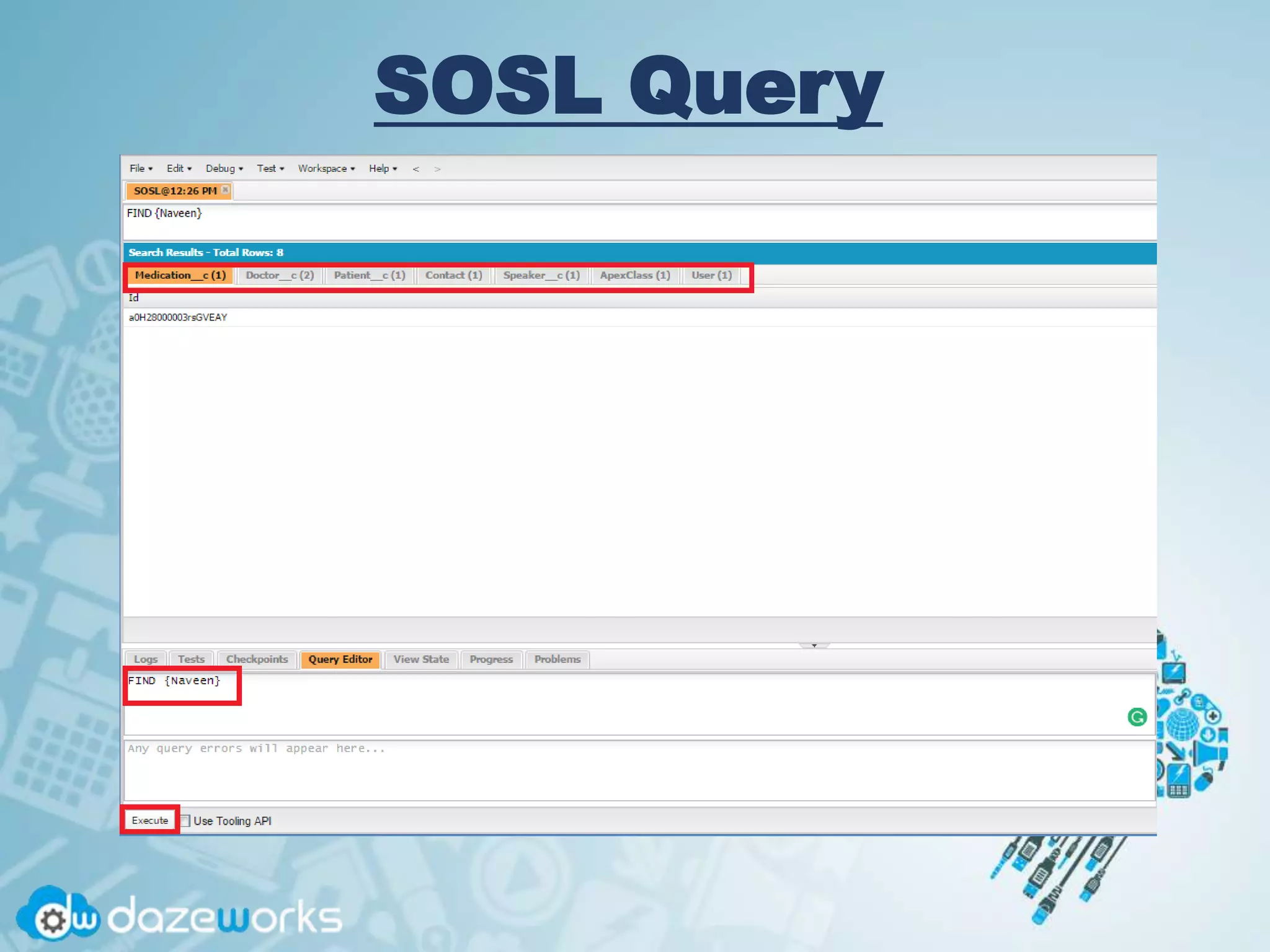
Task: Open the Checkpoints tab
Action: coord(257,659)
